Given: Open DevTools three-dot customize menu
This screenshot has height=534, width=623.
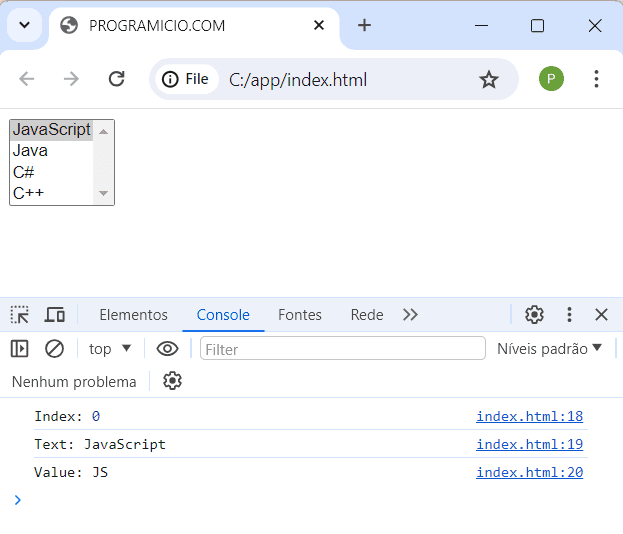Looking at the screenshot, I should (569, 315).
